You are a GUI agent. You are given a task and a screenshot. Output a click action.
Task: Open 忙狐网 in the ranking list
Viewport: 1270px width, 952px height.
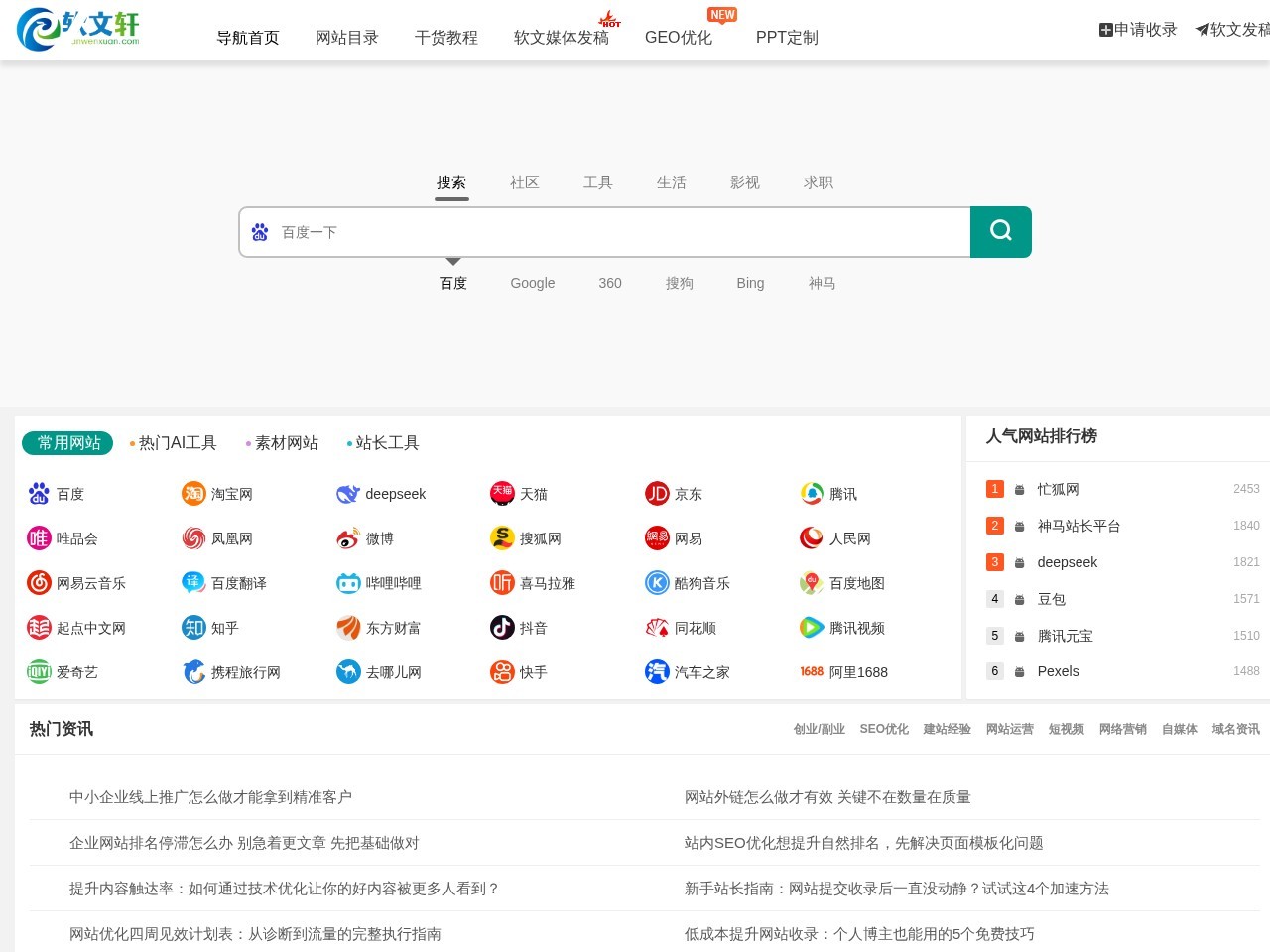click(x=1059, y=489)
